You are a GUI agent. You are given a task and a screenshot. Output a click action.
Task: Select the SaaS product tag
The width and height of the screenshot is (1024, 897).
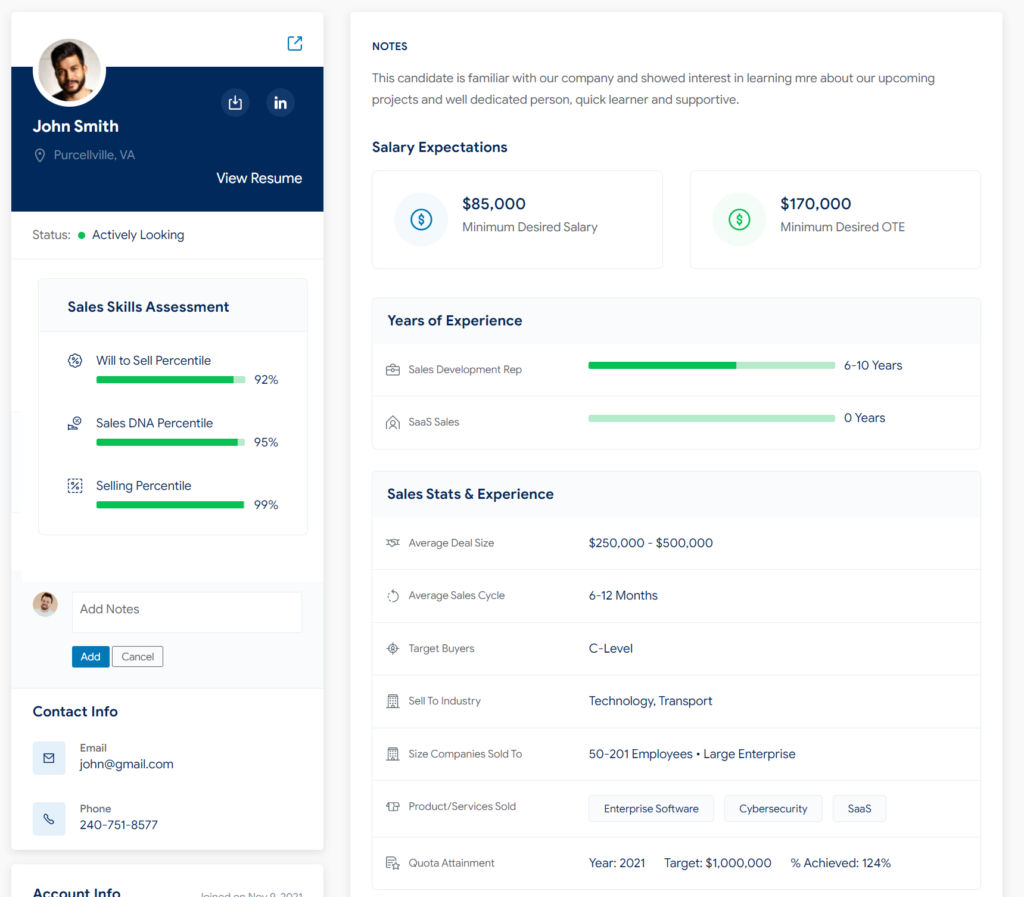(859, 809)
